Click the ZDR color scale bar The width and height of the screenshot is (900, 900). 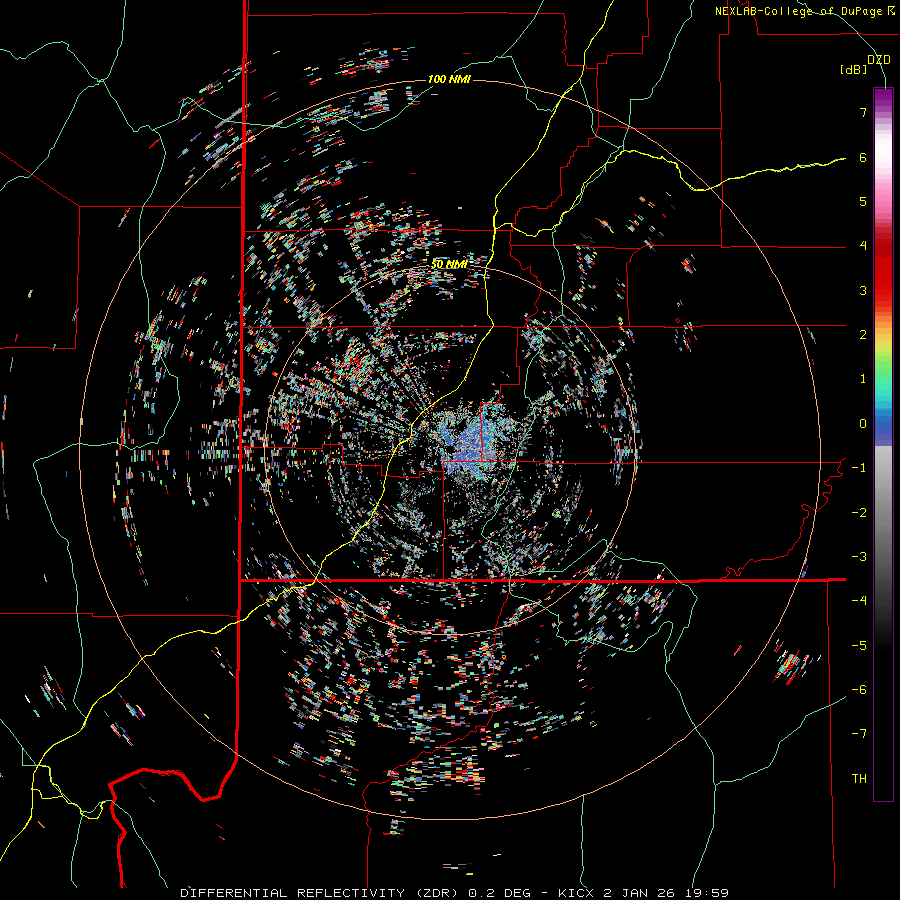coord(883,444)
